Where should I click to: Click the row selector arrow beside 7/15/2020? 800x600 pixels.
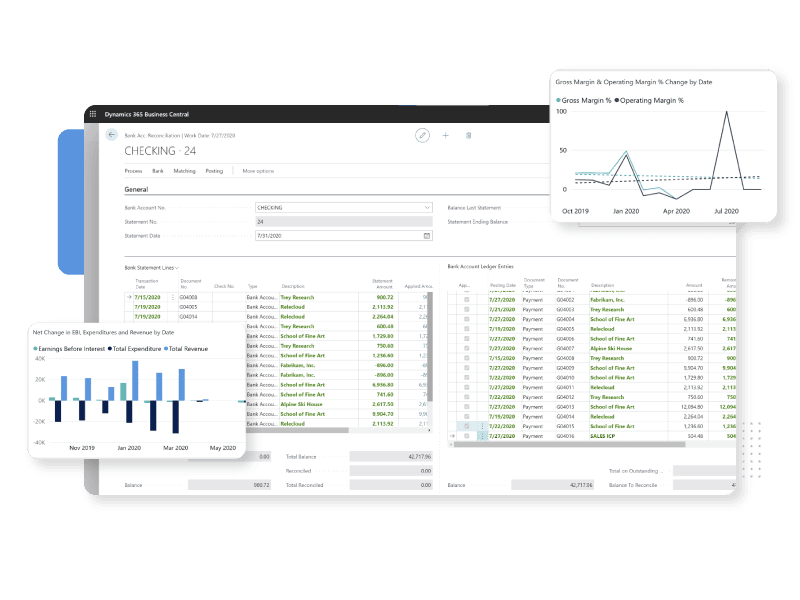pos(128,297)
